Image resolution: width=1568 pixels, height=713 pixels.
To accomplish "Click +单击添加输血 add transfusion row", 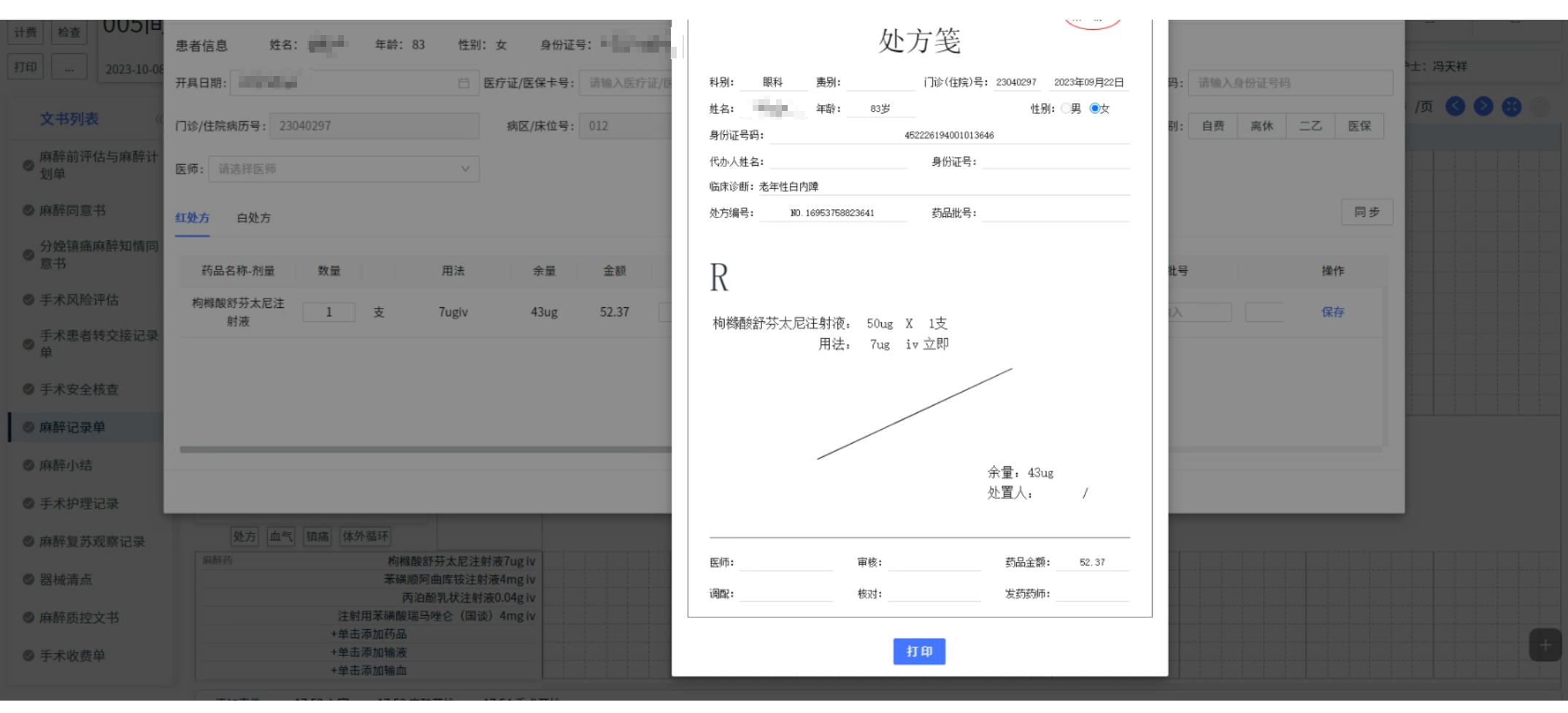I will [x=369, y=670].
